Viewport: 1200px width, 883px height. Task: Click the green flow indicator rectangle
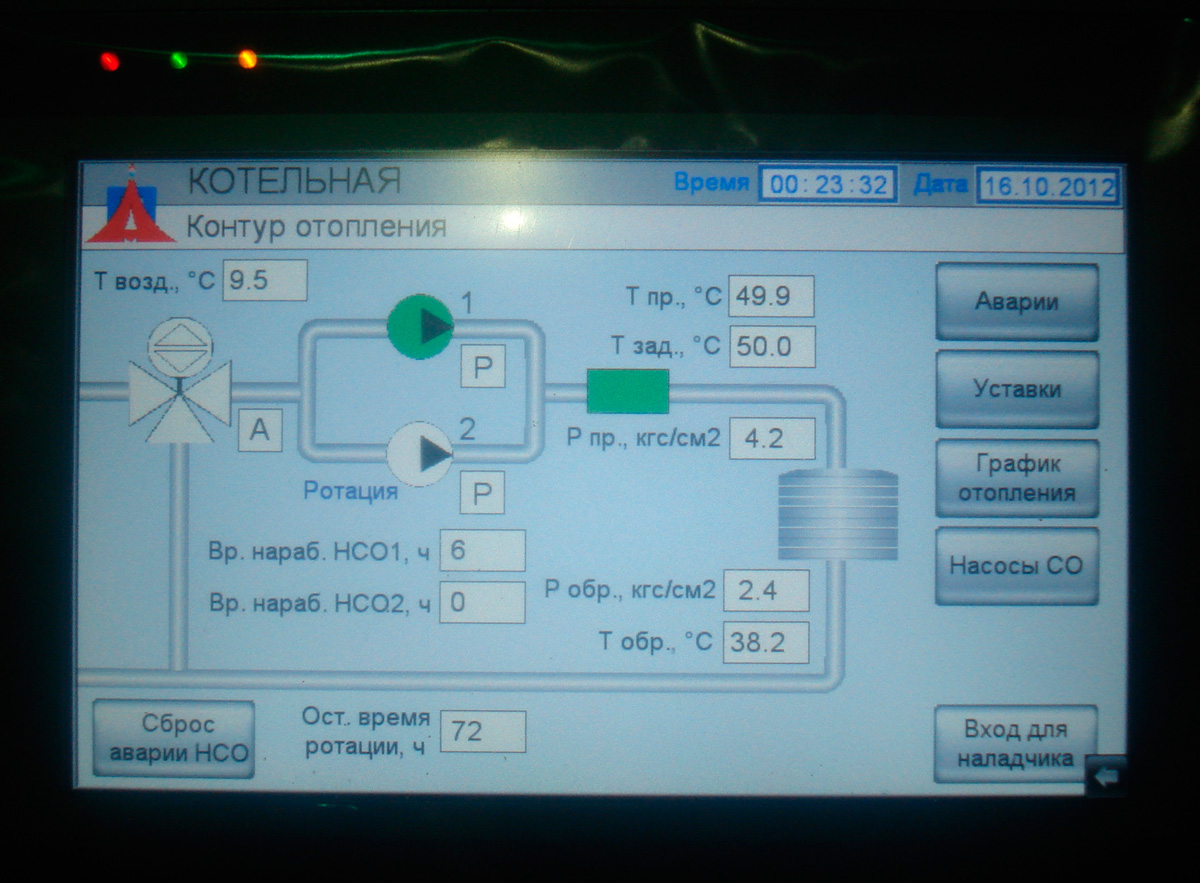(x=627, y=391)
